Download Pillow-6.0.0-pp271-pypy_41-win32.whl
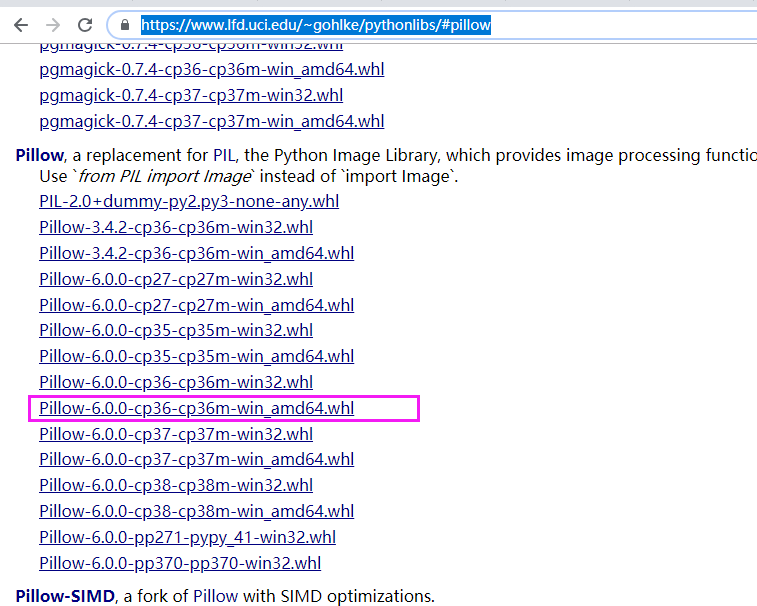Viewport: 757px width, 606px height. [187, 537]
